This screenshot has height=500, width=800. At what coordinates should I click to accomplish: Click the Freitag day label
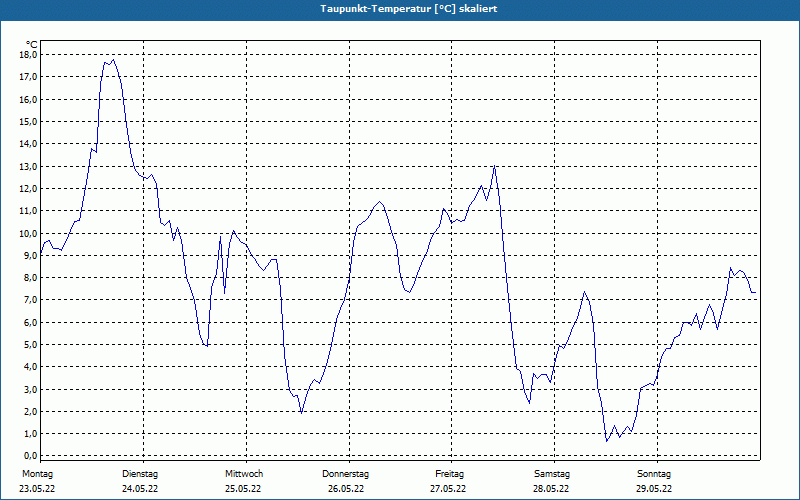[449, 474]
